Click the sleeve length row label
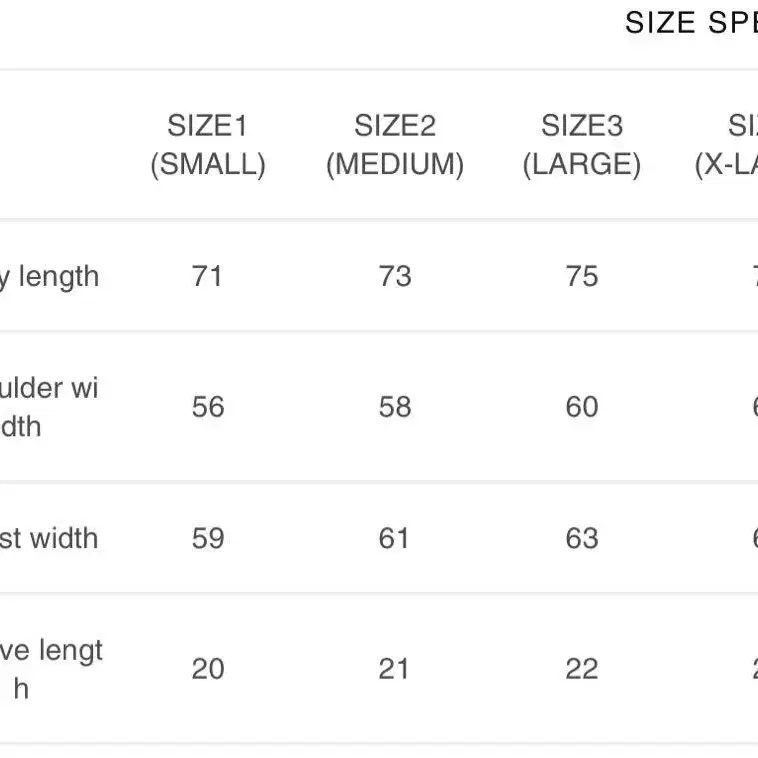 [x=51, y=669]
